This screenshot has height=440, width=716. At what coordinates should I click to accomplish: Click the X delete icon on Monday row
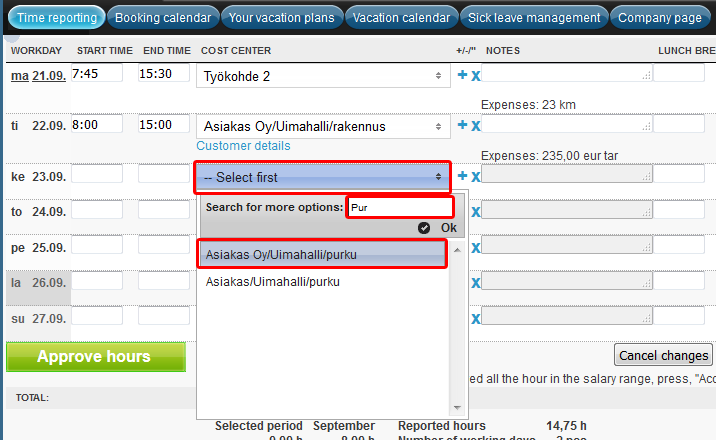point(476,76)
